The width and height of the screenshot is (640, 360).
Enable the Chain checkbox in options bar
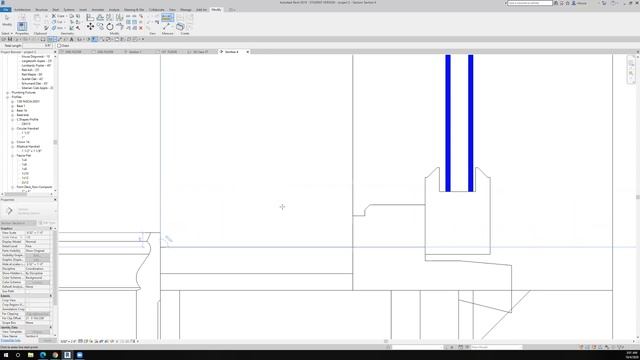coord(59,46)
